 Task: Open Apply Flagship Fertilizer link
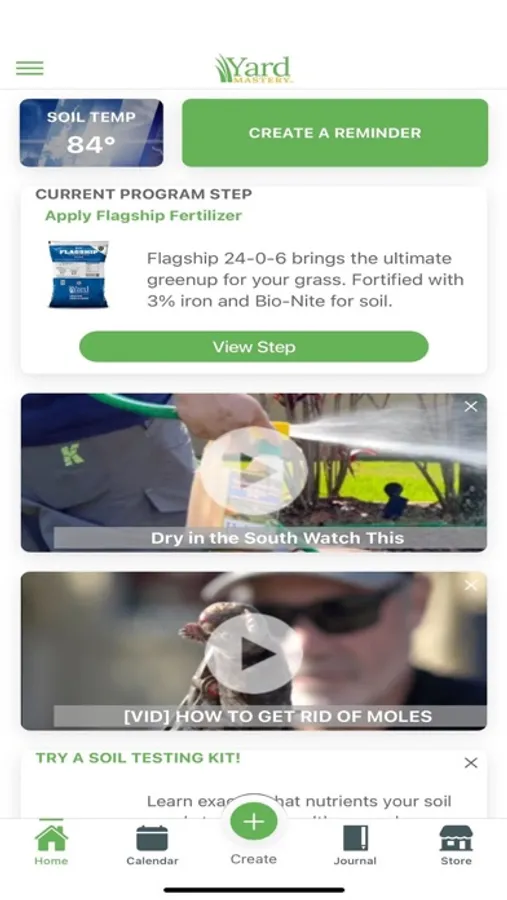click(143, 216)
